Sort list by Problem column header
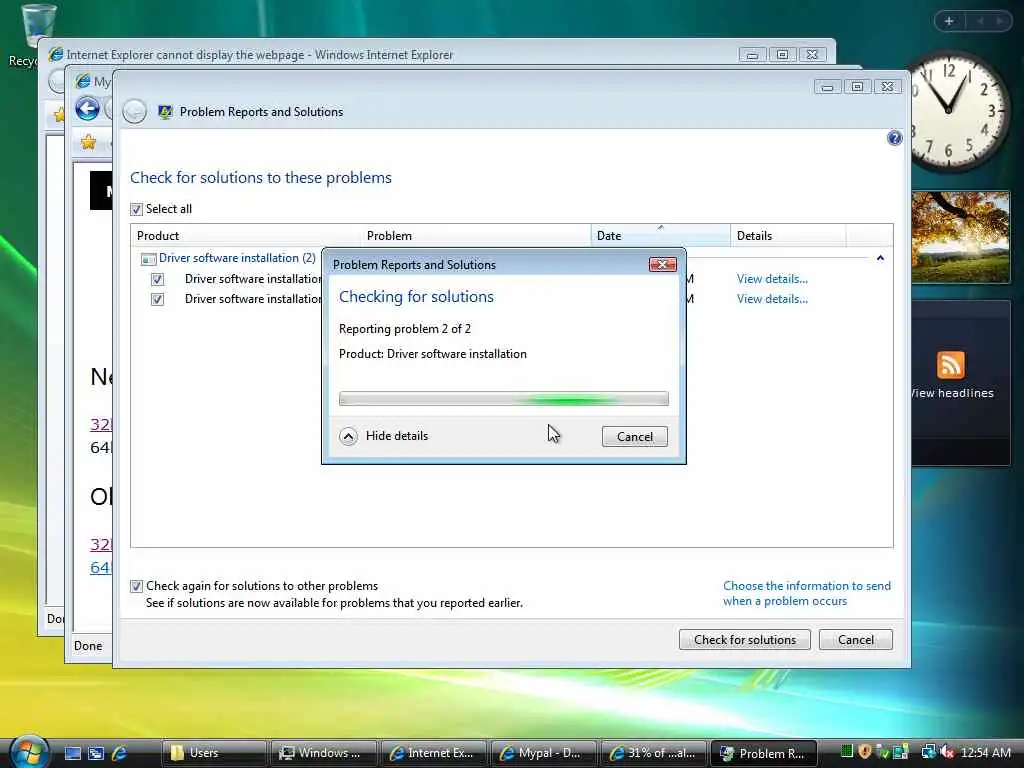Screen dimensions: 1024x768 pos(475,236)
